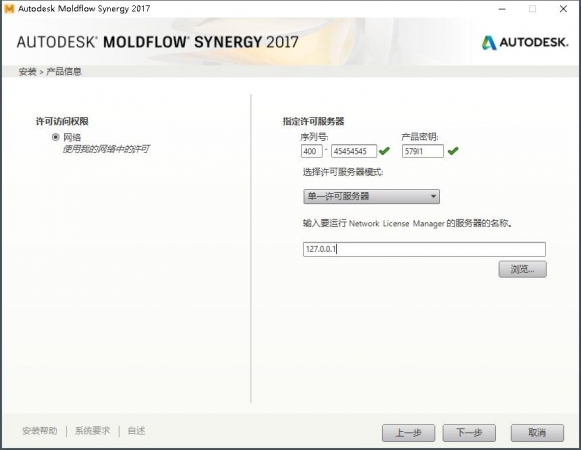The height and width of the screenshot is (450, 581).
Task: Click the product key field containing 579I1
Action: (423, 151)
